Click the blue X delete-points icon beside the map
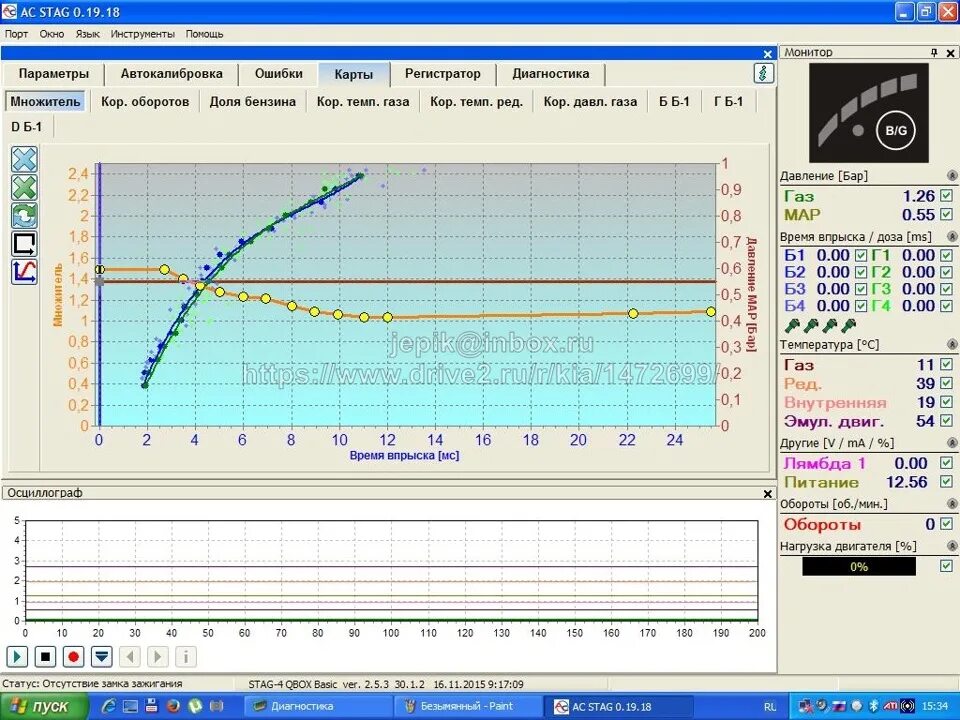Image resolution: width=960 pixels, height=720 pixels. click(x=24, y=160)
